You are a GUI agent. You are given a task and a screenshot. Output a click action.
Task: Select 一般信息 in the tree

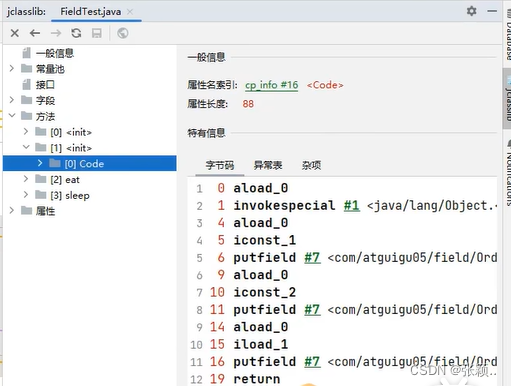(x=55, y=53)
